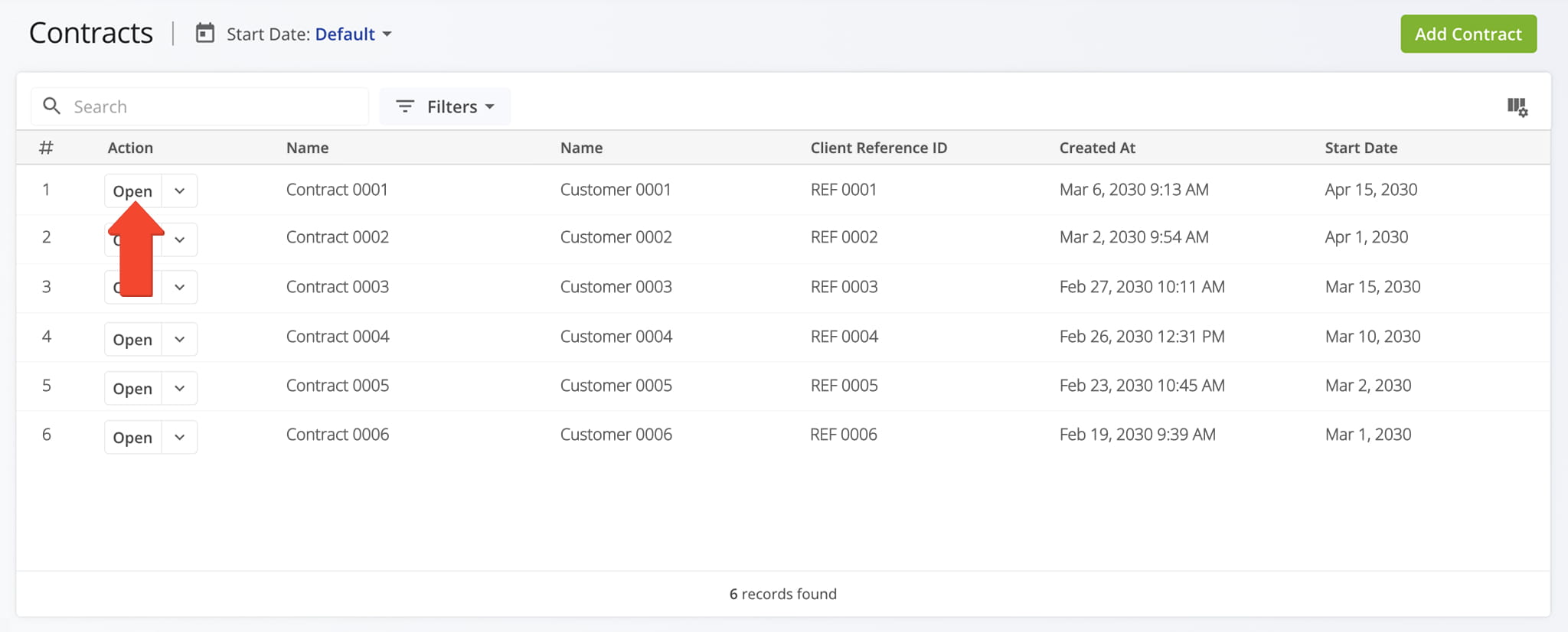
Task: Expand action chevron for Contract 0004
Action: pyautogui.click(x=180, y=339)
